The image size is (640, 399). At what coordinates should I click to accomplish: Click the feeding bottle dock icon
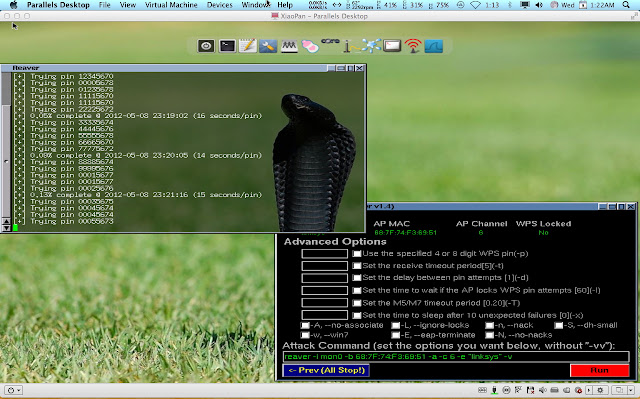coord(310,46)
